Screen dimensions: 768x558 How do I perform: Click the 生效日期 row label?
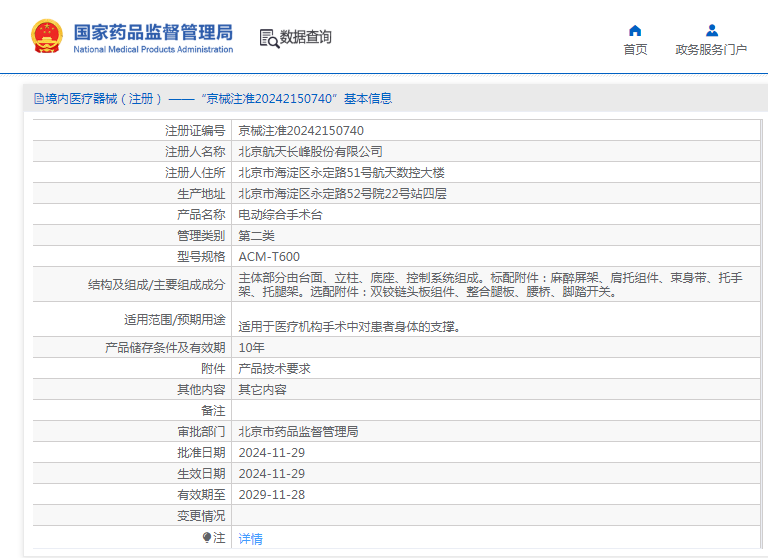pos(201,474)
